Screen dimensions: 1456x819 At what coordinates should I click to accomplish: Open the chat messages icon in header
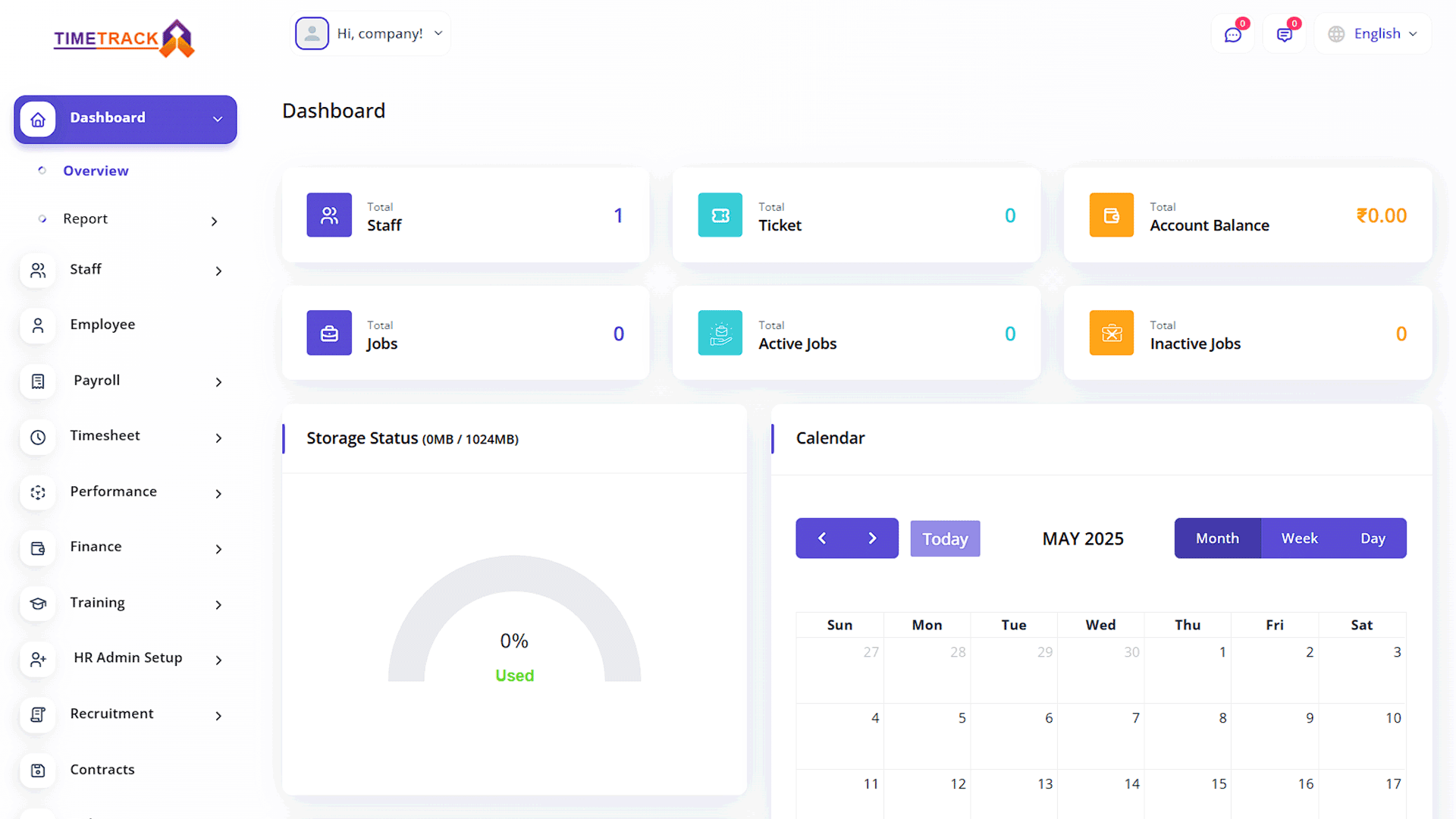[x=1233, y=35]
